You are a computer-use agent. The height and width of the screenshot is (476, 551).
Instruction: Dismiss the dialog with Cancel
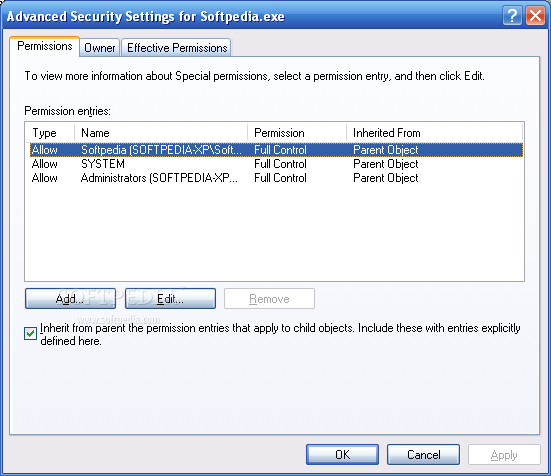pyautogui.click(x=423, y=455)
